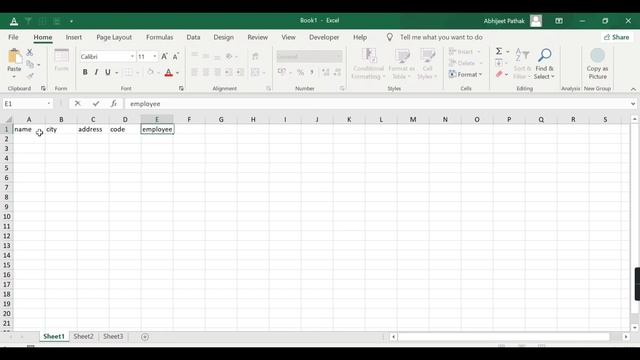This screenshot has height=360, width=640.
Task: Open the font size dropdown
Action: coord(155,56)
